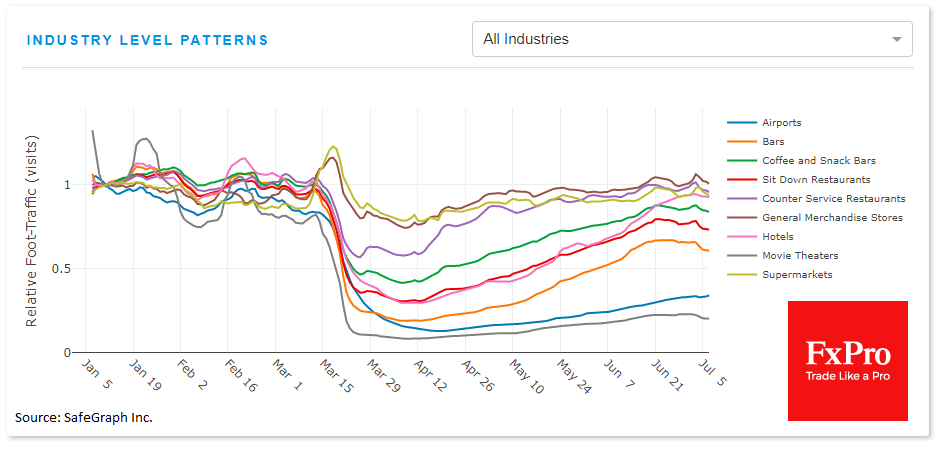Click the Relative Foot-Traffic axis title
The height and width of the screenshot is (450, 940).
click(31, 248)
